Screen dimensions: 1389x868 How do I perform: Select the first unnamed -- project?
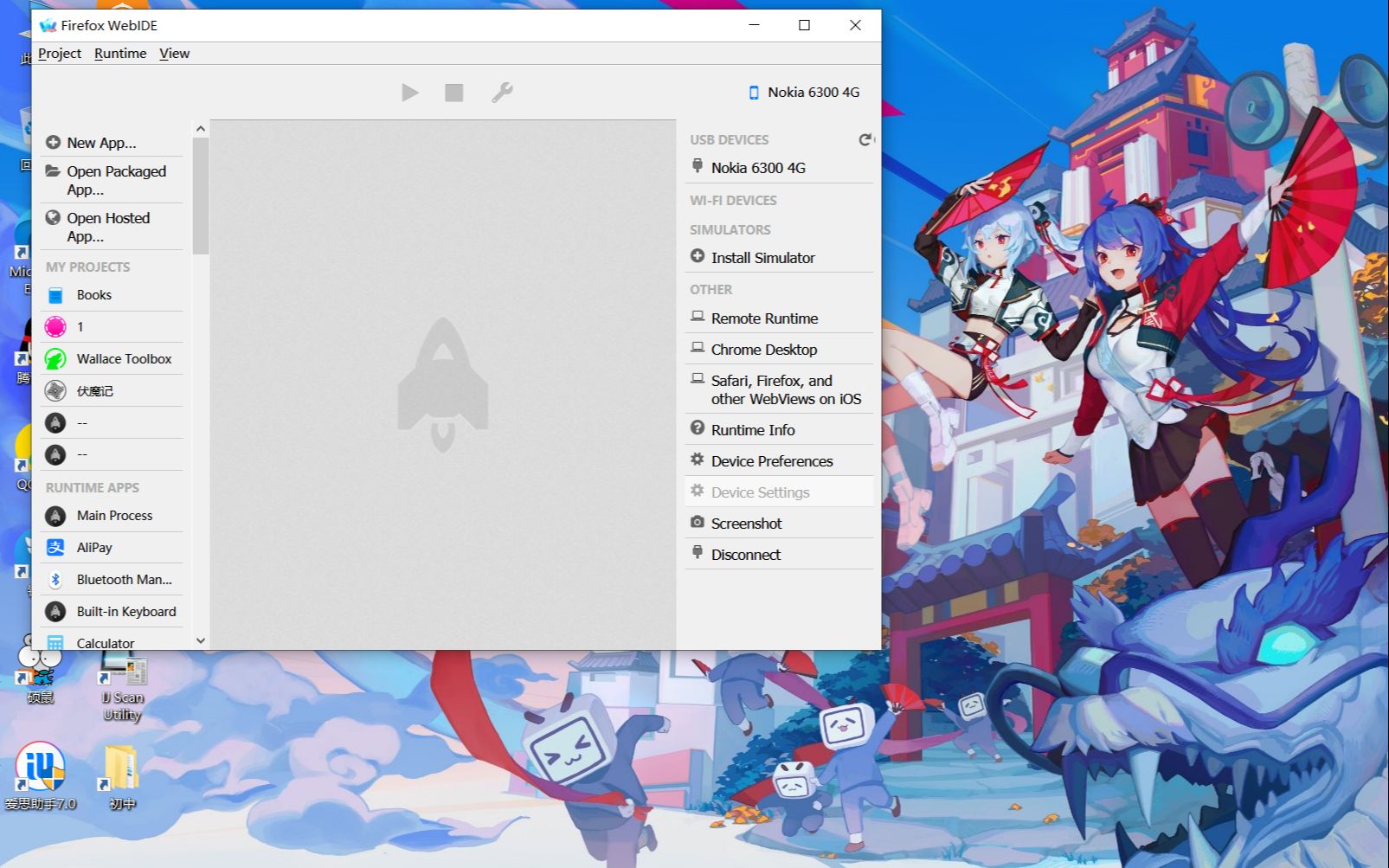tap(112, 423)
